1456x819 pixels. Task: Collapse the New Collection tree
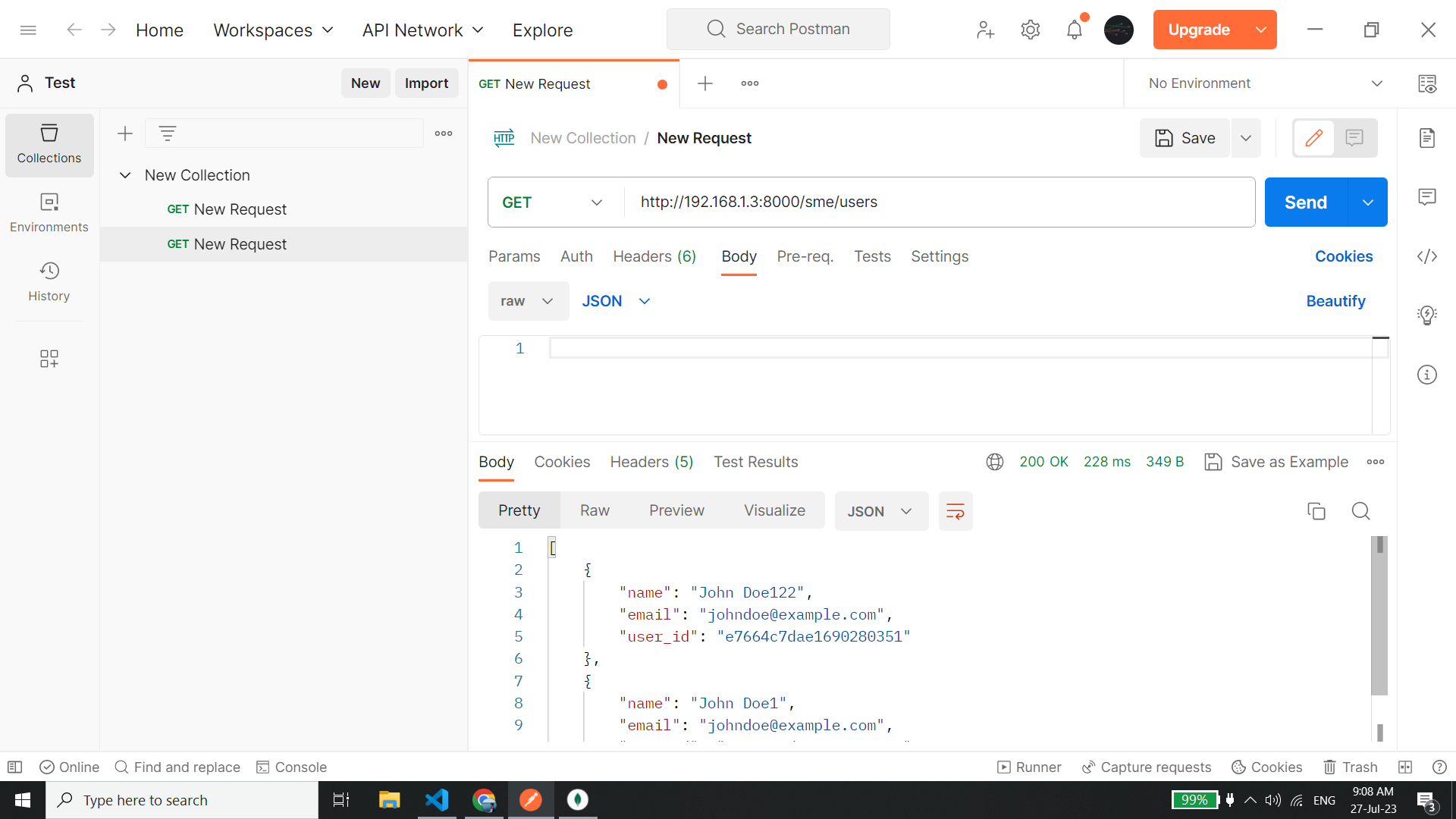coord(125,175)
